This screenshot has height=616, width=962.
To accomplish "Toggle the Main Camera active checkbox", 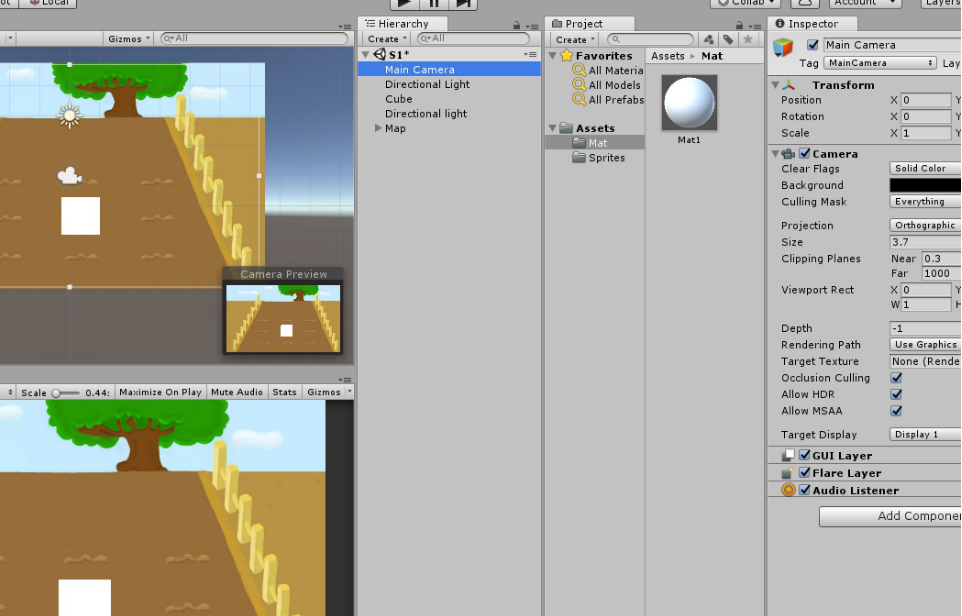I will point(813,45).
